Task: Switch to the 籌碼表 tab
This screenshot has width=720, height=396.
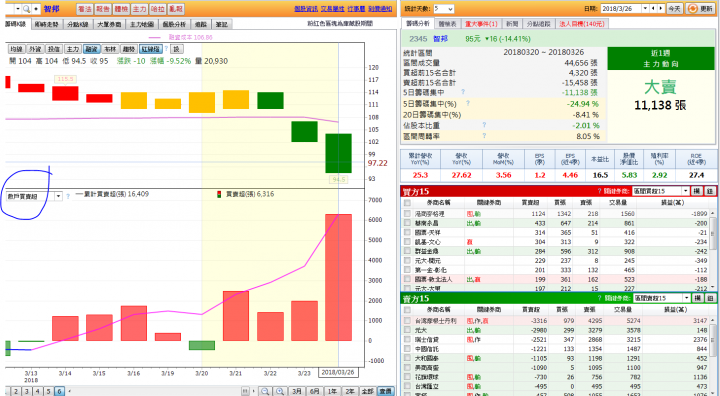Action: click(x=447, y=23)
